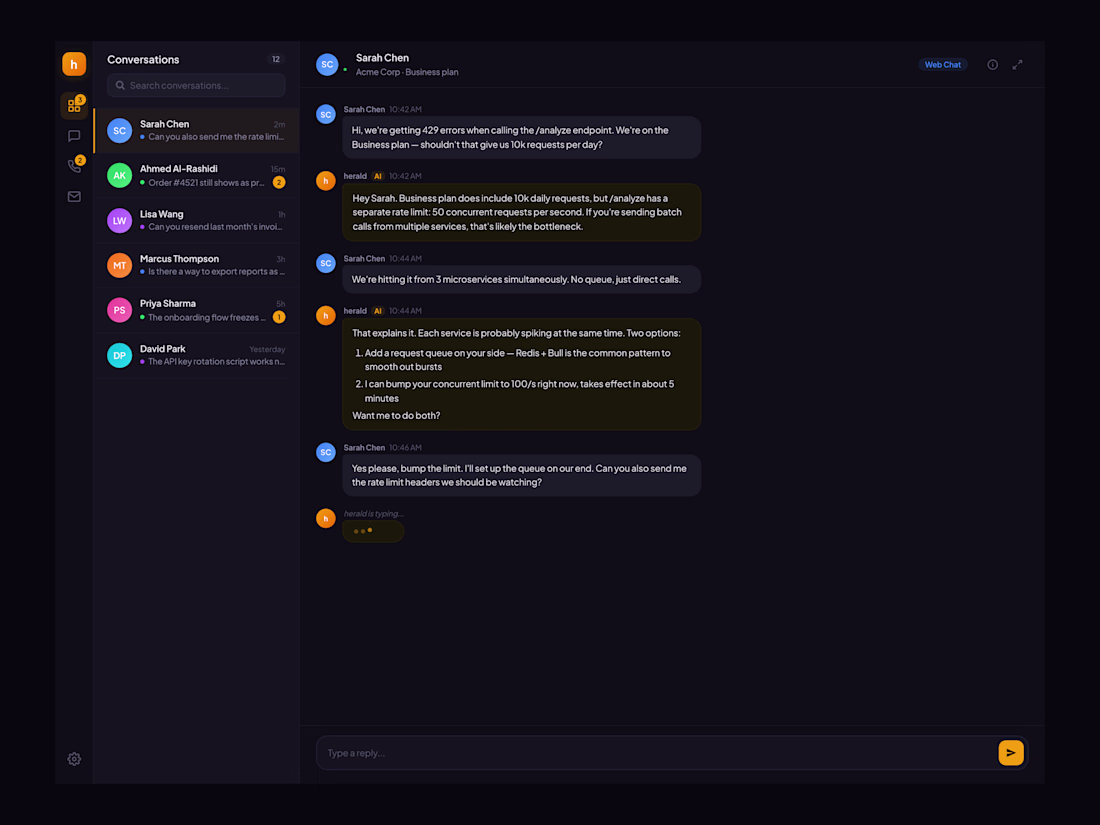
Task: Expand the chat to fullscreen
Action: click(1017, 65)
